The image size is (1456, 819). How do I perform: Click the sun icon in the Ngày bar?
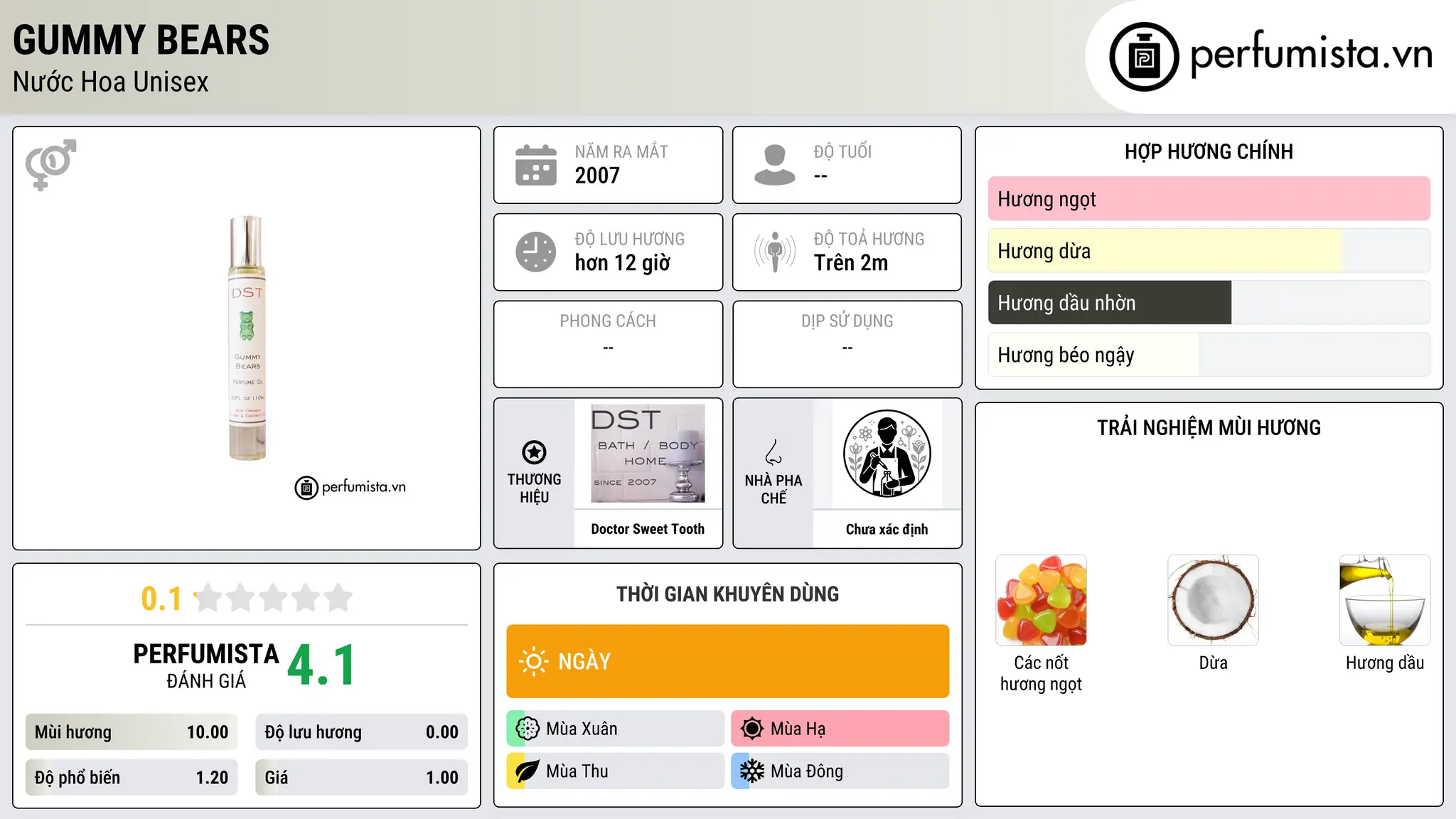tap(533, 661)
